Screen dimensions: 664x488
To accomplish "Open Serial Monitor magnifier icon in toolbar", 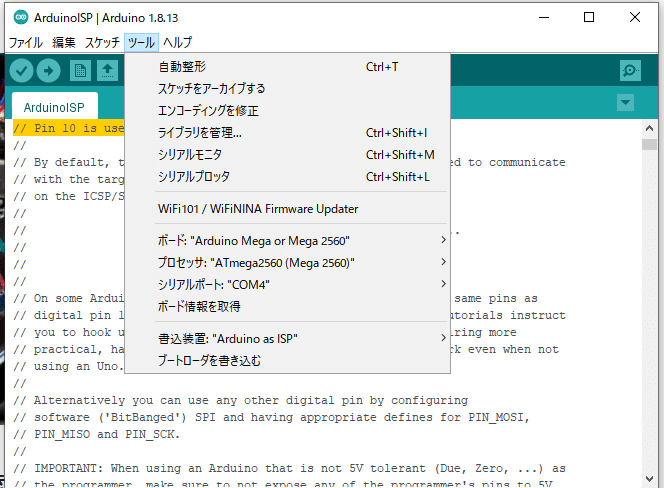I will tap(630, 70).
